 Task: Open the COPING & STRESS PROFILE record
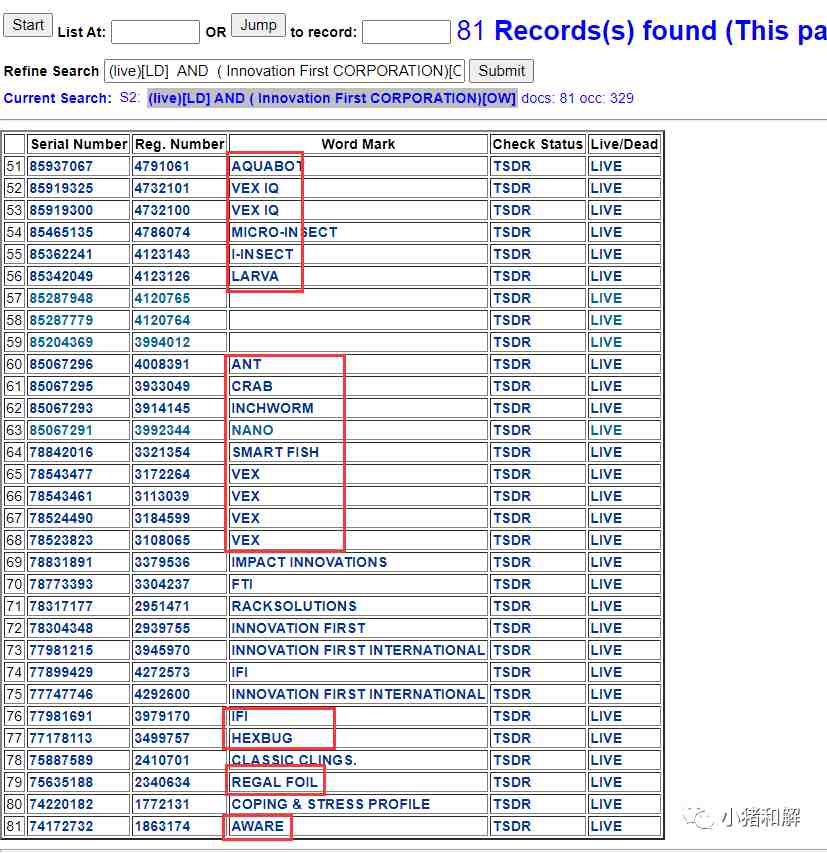[330, 804]
